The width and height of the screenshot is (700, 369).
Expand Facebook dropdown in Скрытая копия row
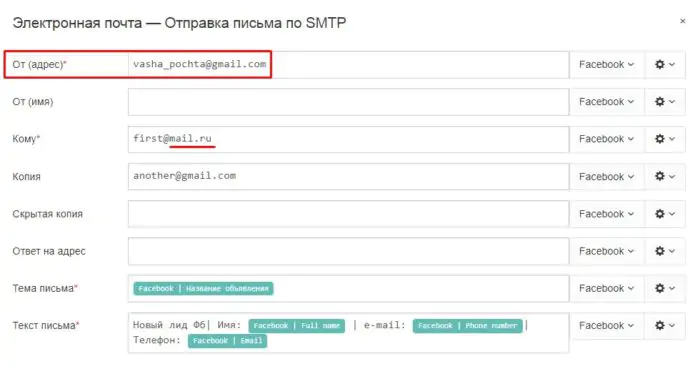pos(607,214)
